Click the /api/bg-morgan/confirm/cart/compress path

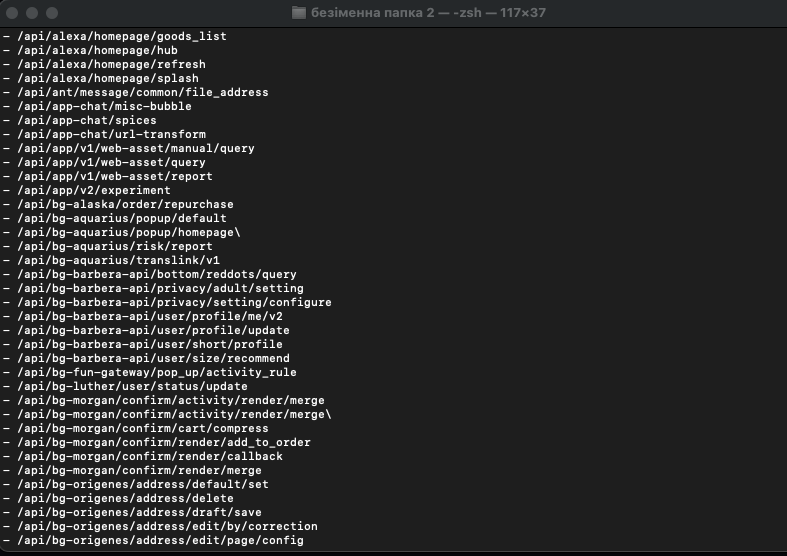143,429
